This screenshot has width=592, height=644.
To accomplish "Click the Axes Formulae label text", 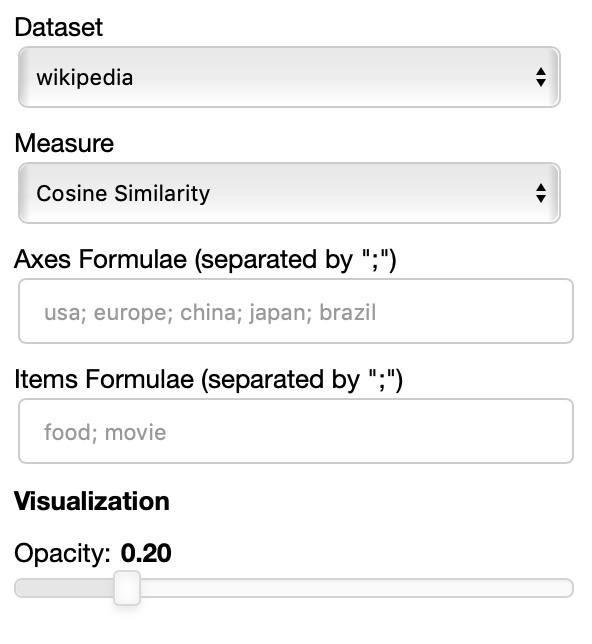I will [x=205, y=260].
